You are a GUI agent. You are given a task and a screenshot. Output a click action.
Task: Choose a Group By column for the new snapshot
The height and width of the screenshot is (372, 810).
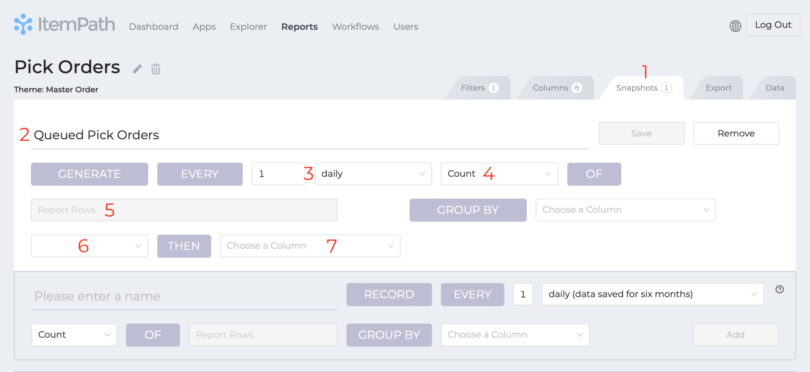coord(515,335)
